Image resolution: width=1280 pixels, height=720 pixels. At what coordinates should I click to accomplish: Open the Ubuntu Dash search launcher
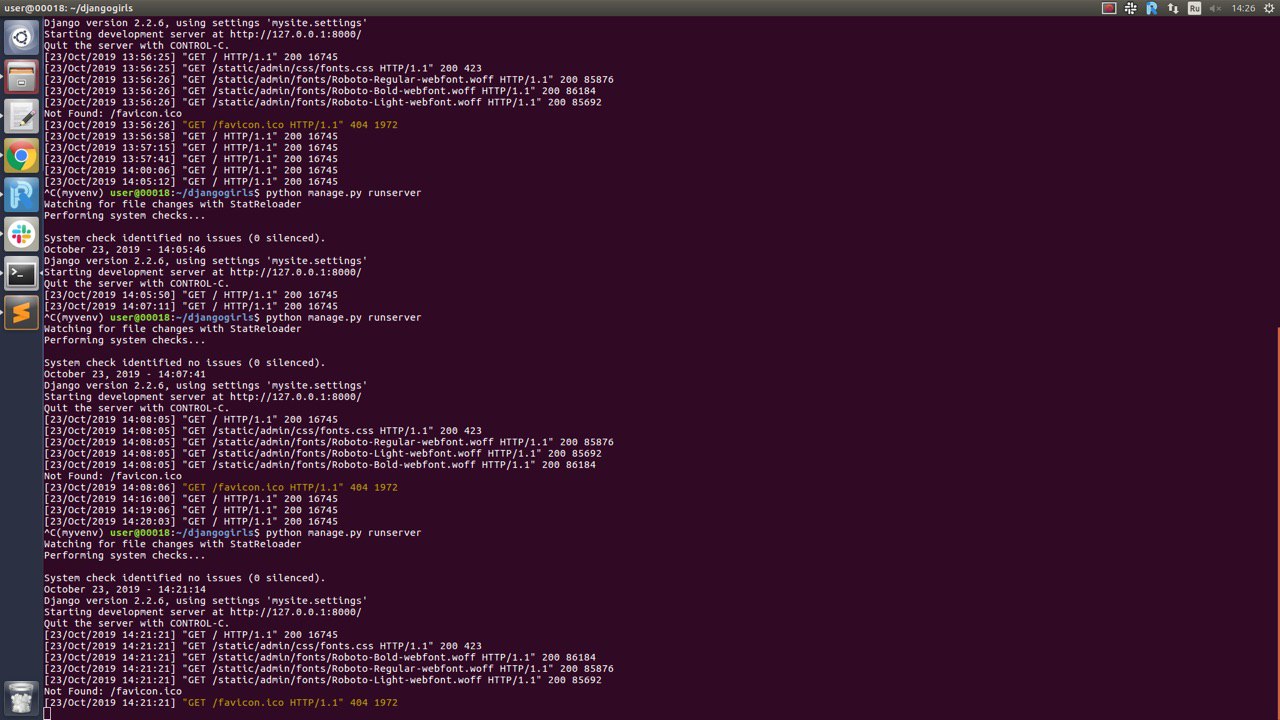click(21, 38)
